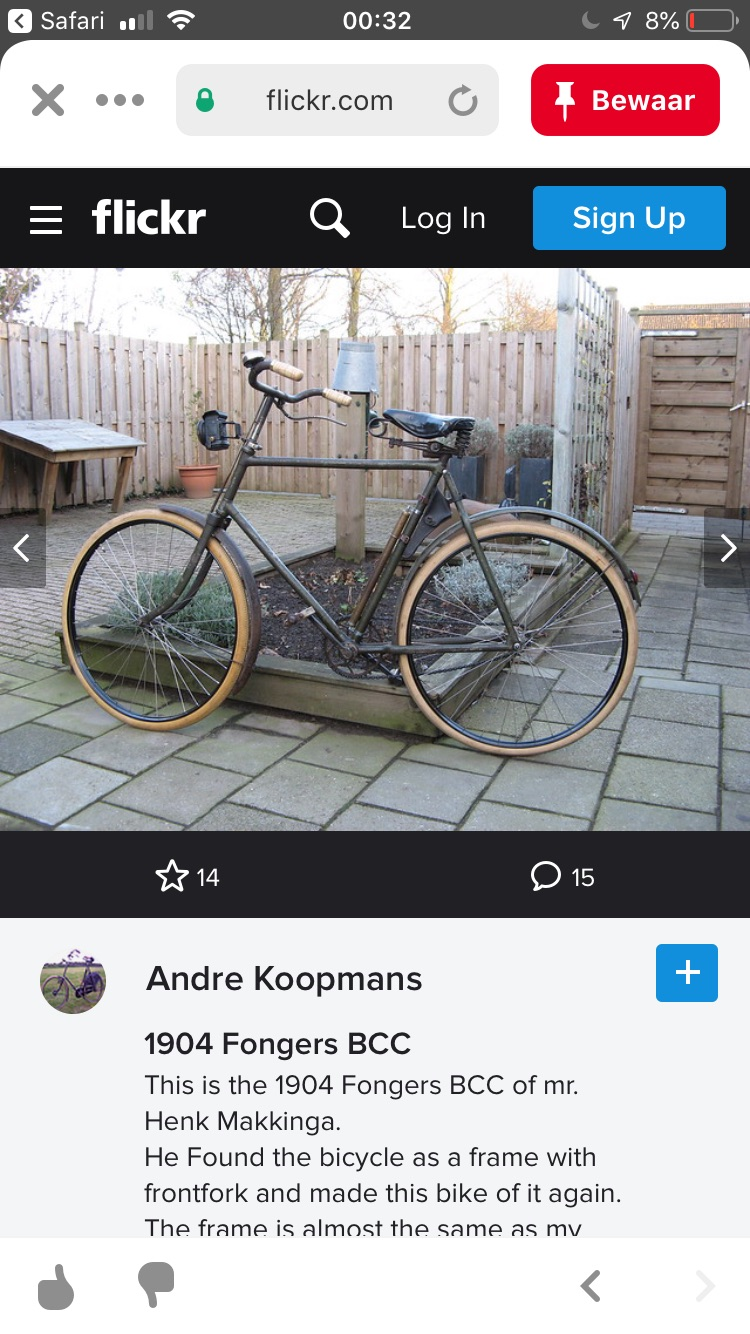
Task: Open the Flickr hamburger menu
Action: point(46,219)
